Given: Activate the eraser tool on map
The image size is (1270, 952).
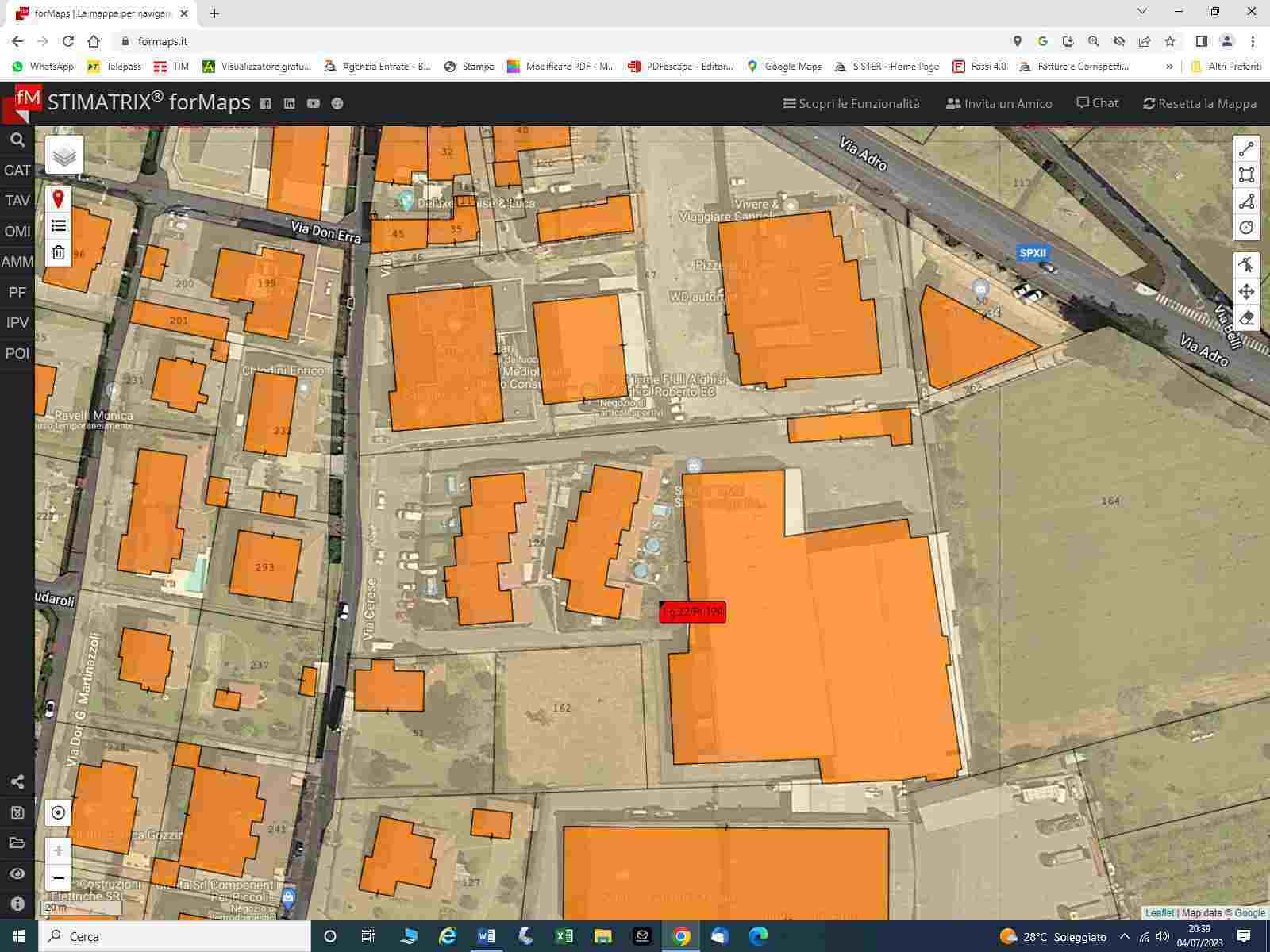Looking at the screenshot, I should tap(1246, 318).
